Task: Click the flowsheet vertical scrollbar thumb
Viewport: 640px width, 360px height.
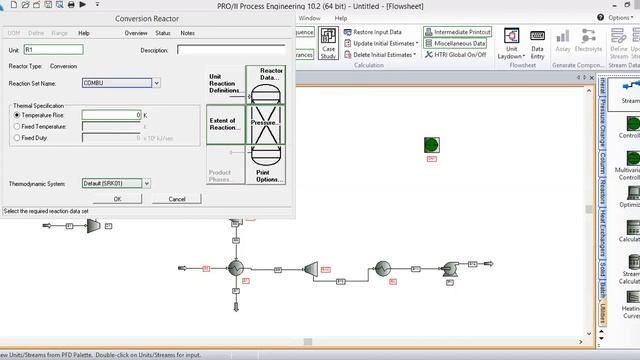Action: tap(589, 209)
